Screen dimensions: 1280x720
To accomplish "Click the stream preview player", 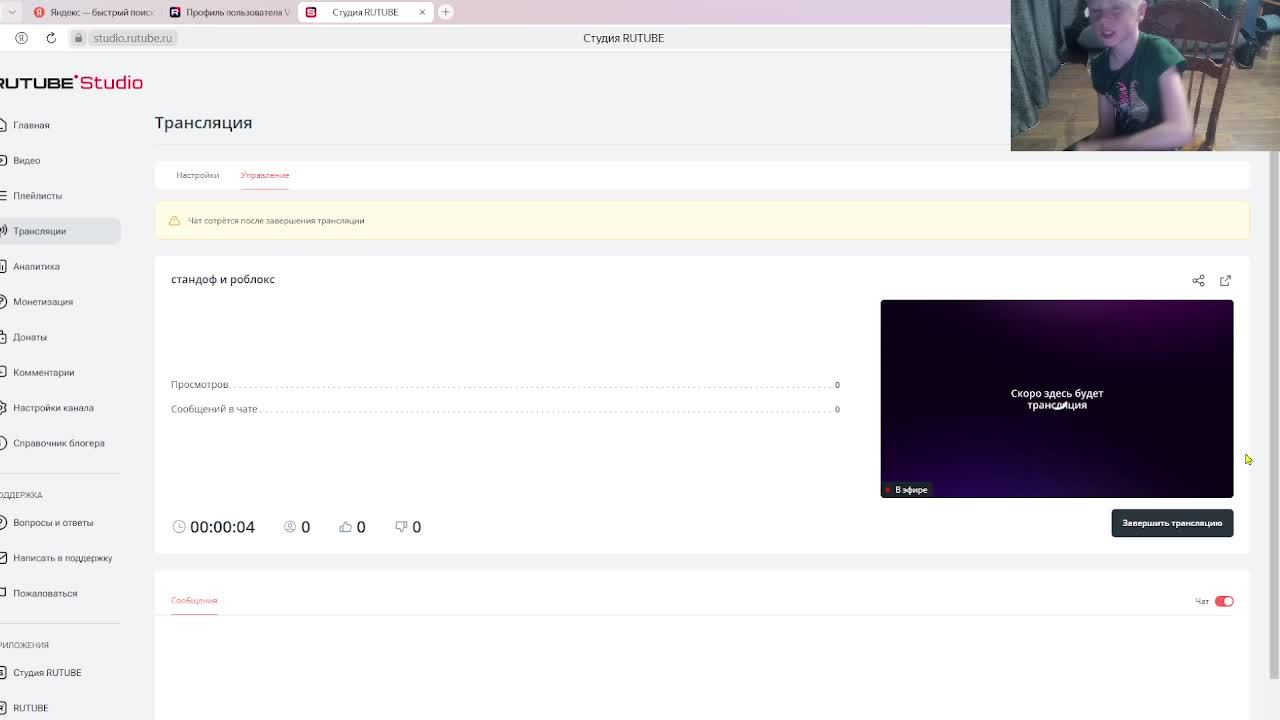I will point(1057,398).
